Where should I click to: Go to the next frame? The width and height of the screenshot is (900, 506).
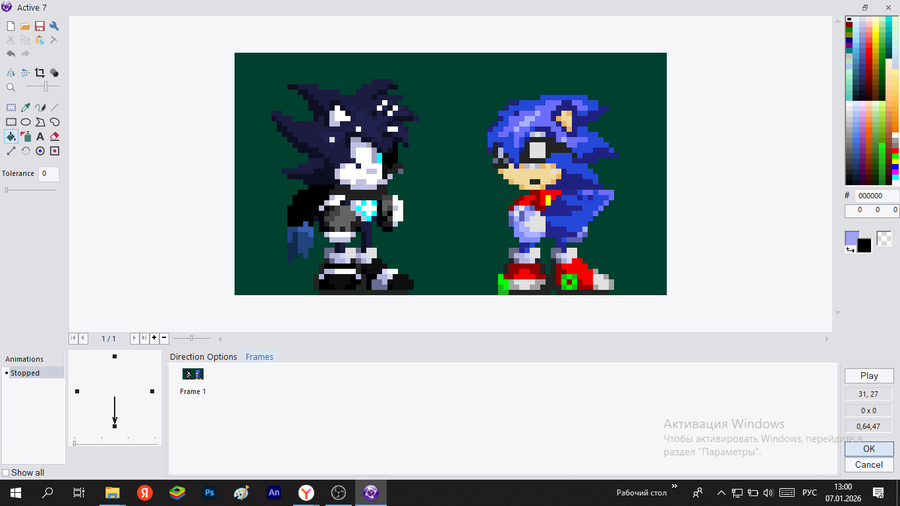(x=134, y=338)
